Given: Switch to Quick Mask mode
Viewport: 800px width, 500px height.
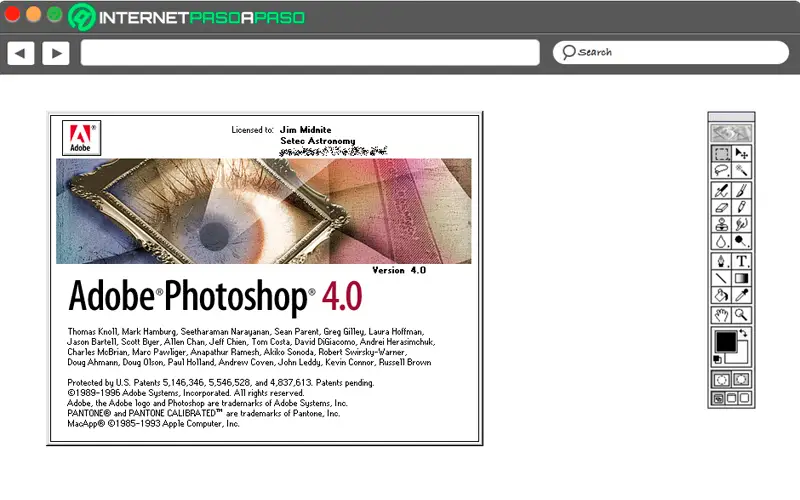Looking at the screenshot, I should click(741, 380).
